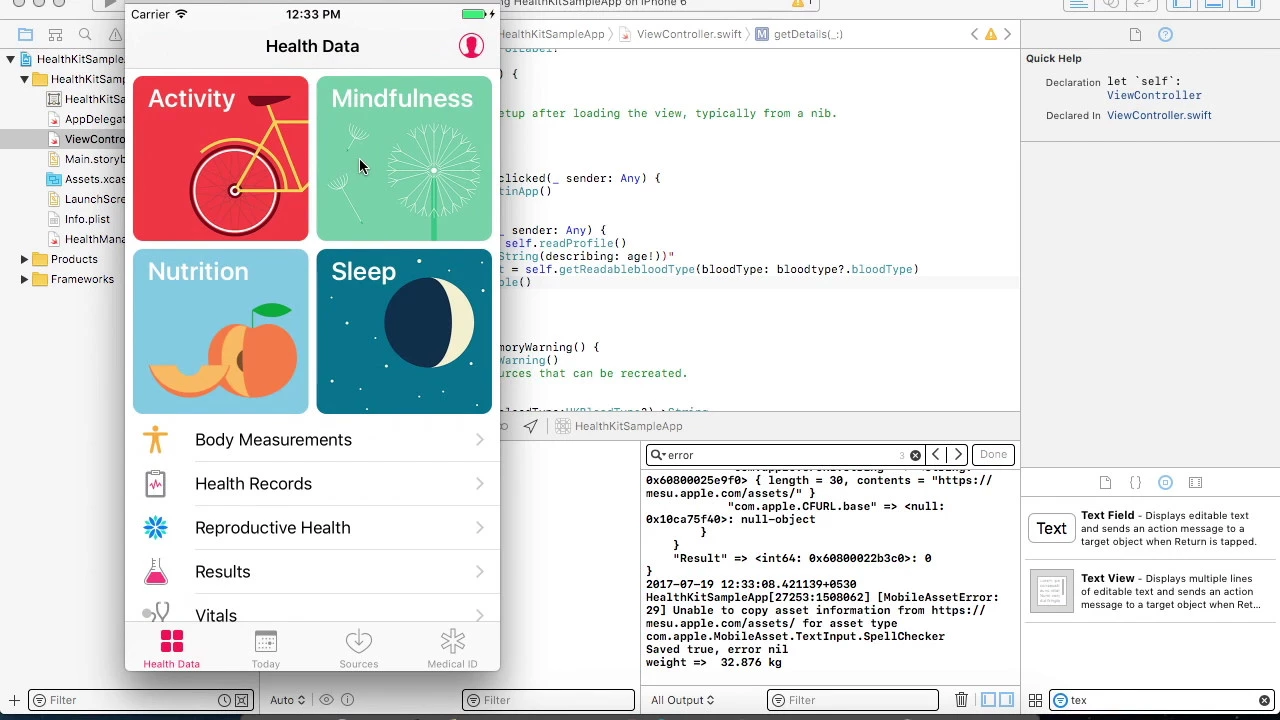This screenshot has width=1280, height=720.
Task: Open the Activity category tile
Action: (220, 158)
